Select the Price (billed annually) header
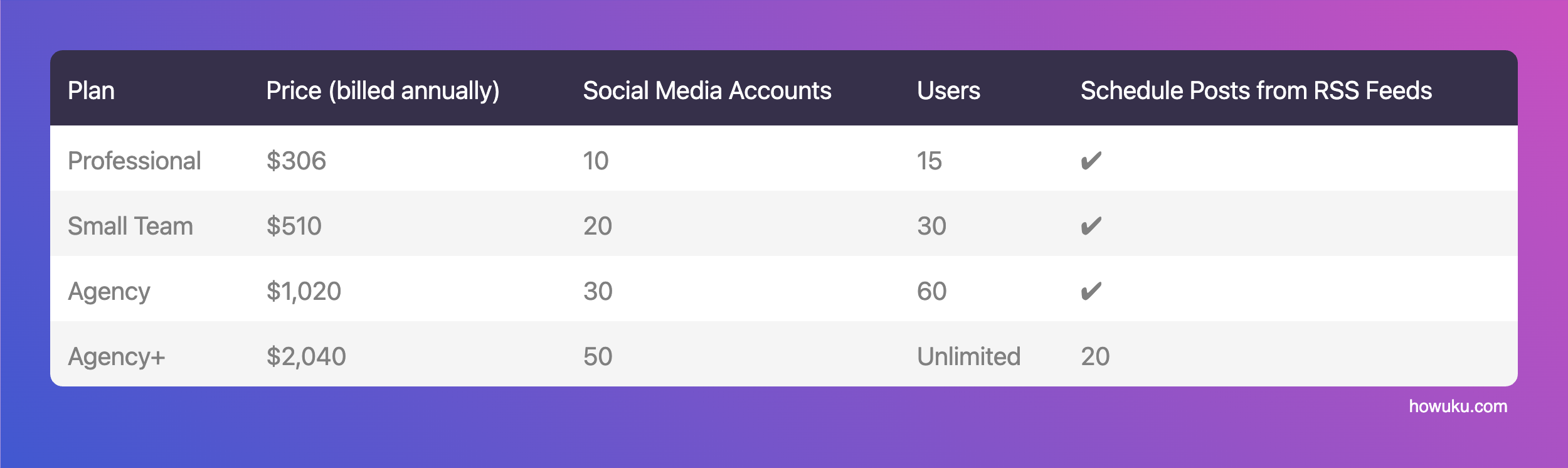 (x=383, y=91)
